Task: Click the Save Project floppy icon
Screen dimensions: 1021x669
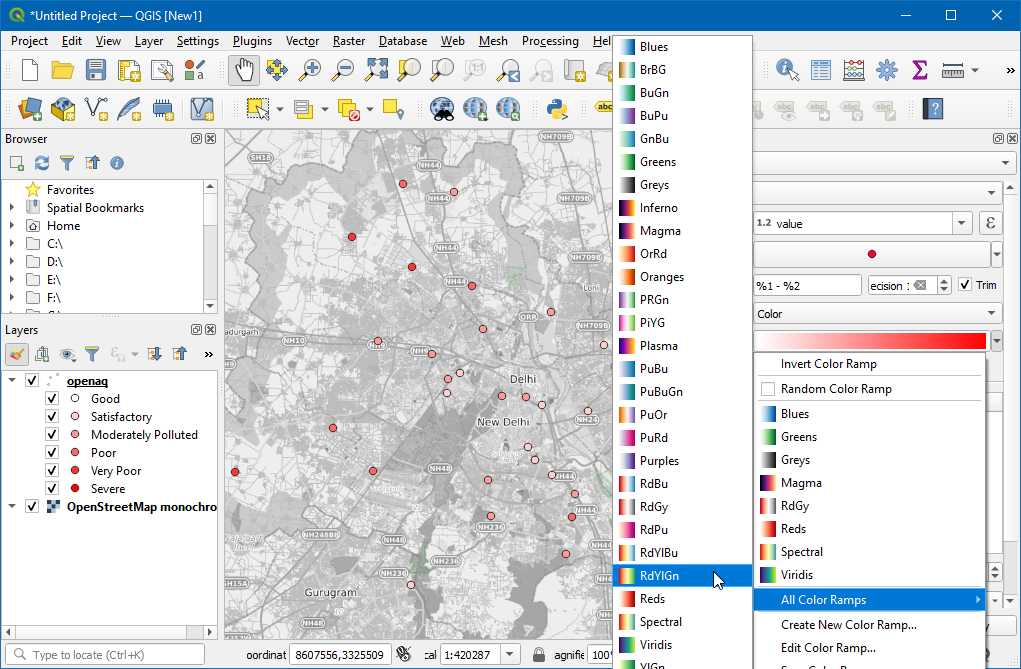Action: 96,70
